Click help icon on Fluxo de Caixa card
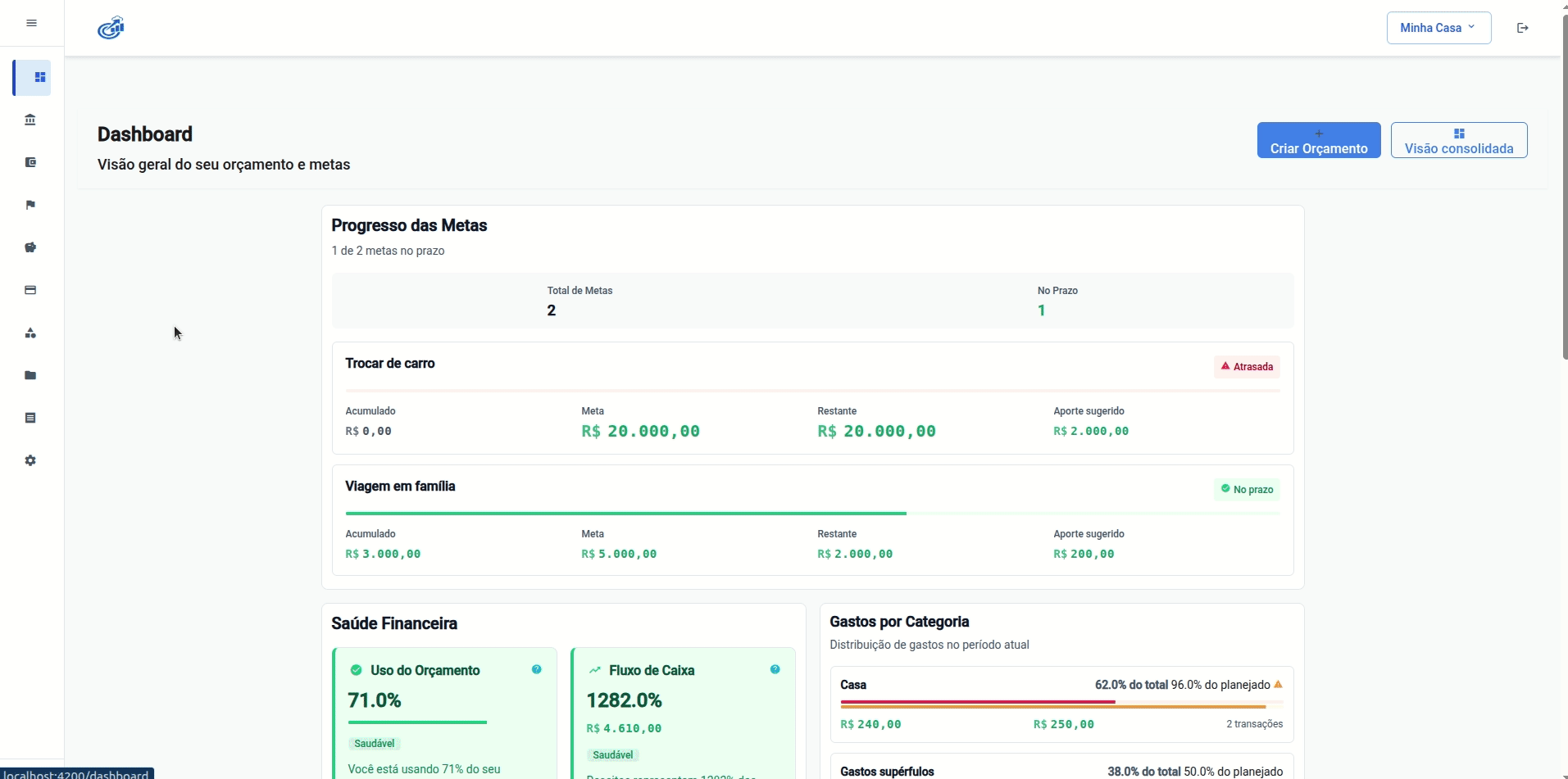The height and width of the screenshot is (779, 1568). tap(775, 669)
